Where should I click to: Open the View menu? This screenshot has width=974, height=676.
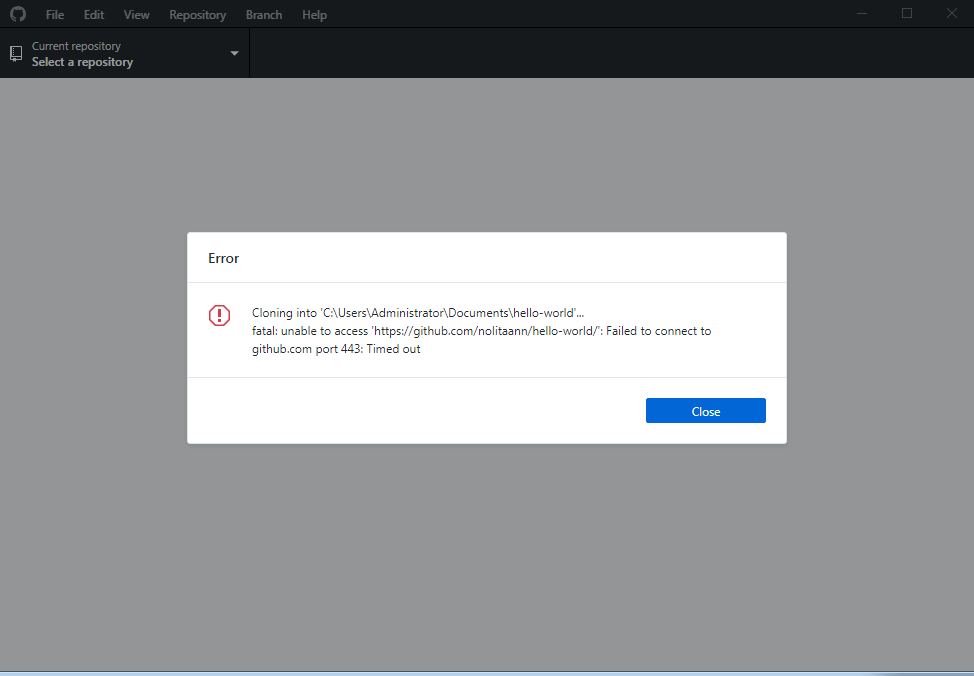(136, 14)
